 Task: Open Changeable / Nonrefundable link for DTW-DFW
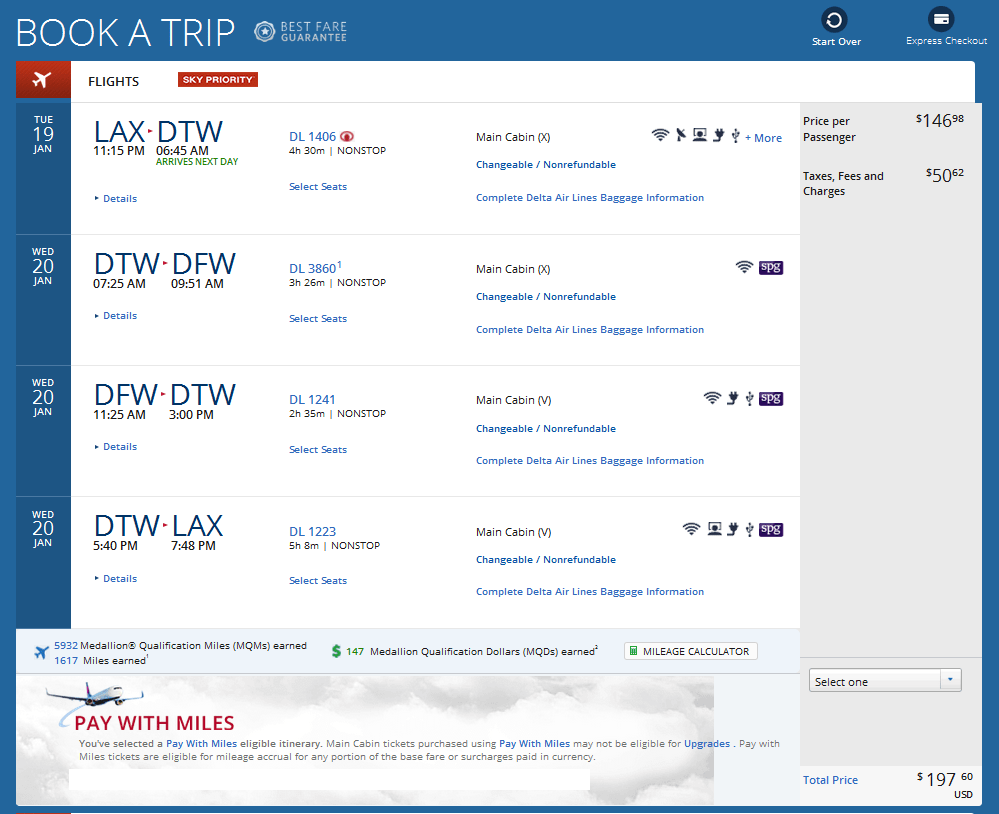click(x=546, y=297)
